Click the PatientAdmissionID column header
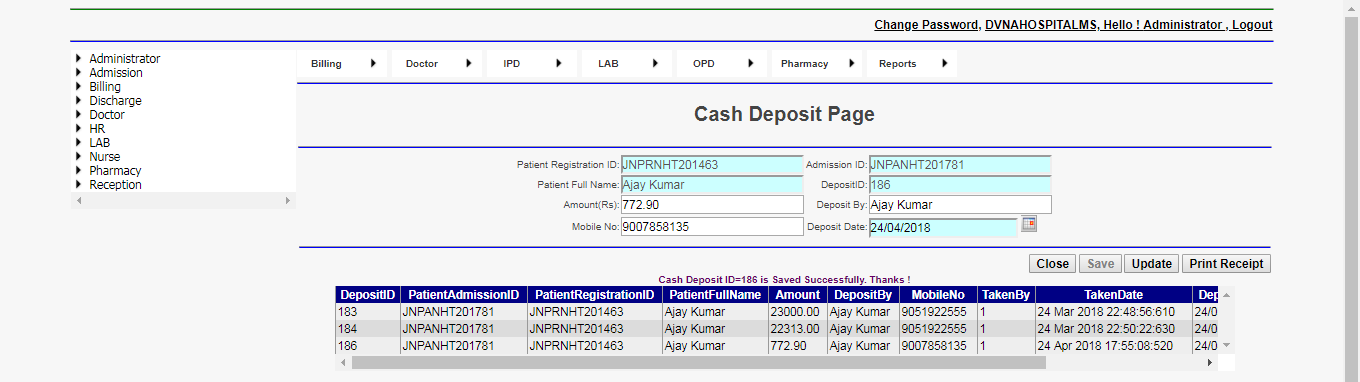 point(464,295)
